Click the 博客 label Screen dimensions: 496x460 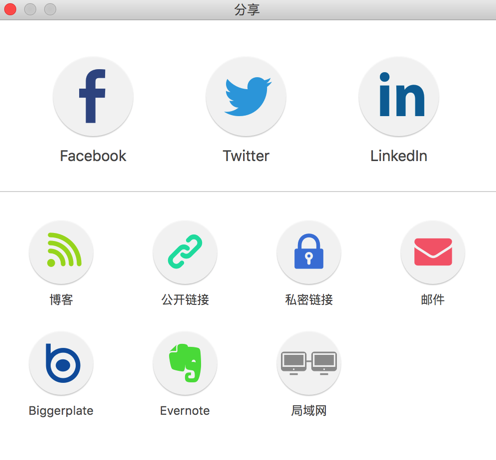click(x=61, y=300)
